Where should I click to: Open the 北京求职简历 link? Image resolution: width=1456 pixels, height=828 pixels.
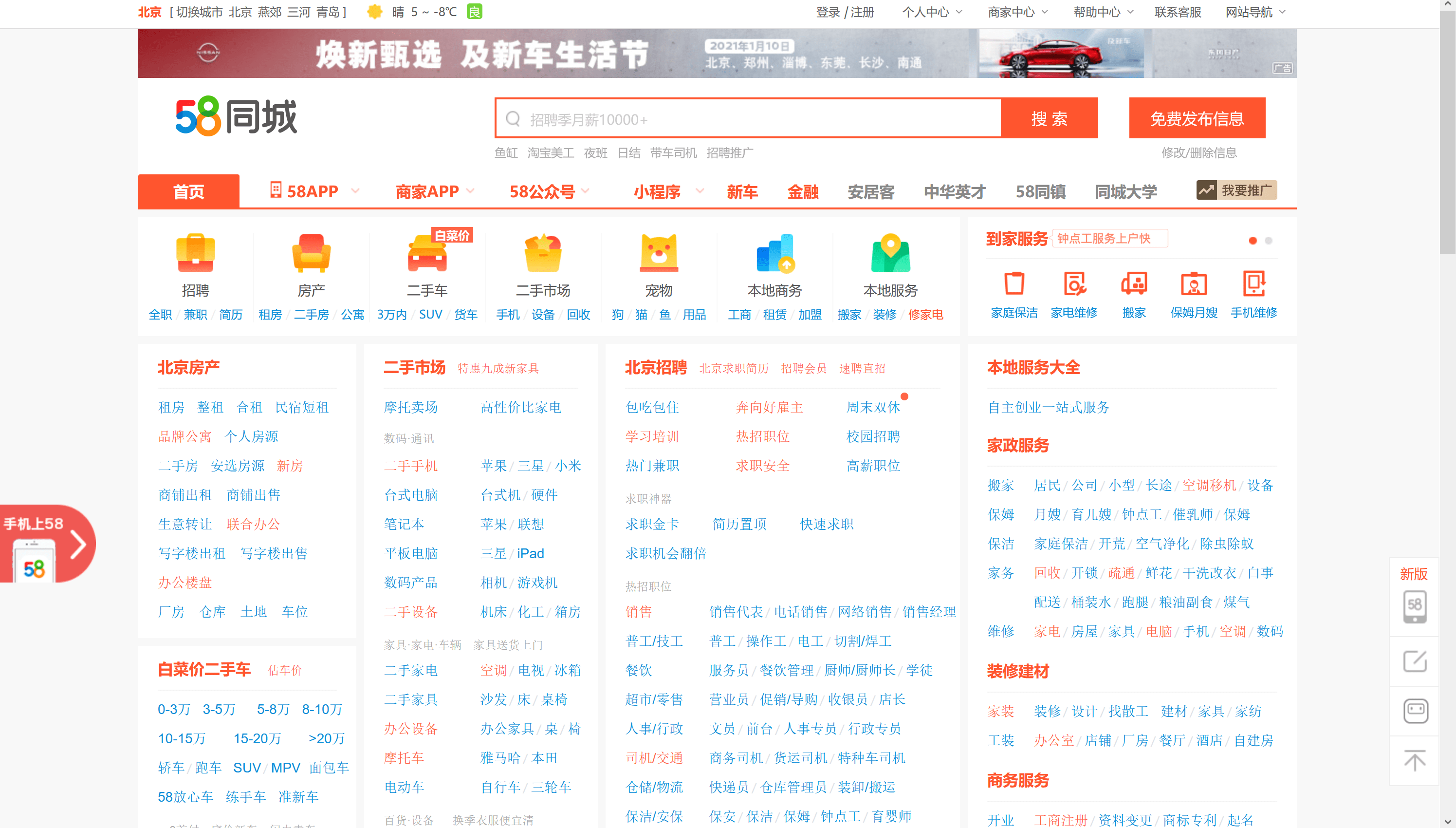[734, 368]
